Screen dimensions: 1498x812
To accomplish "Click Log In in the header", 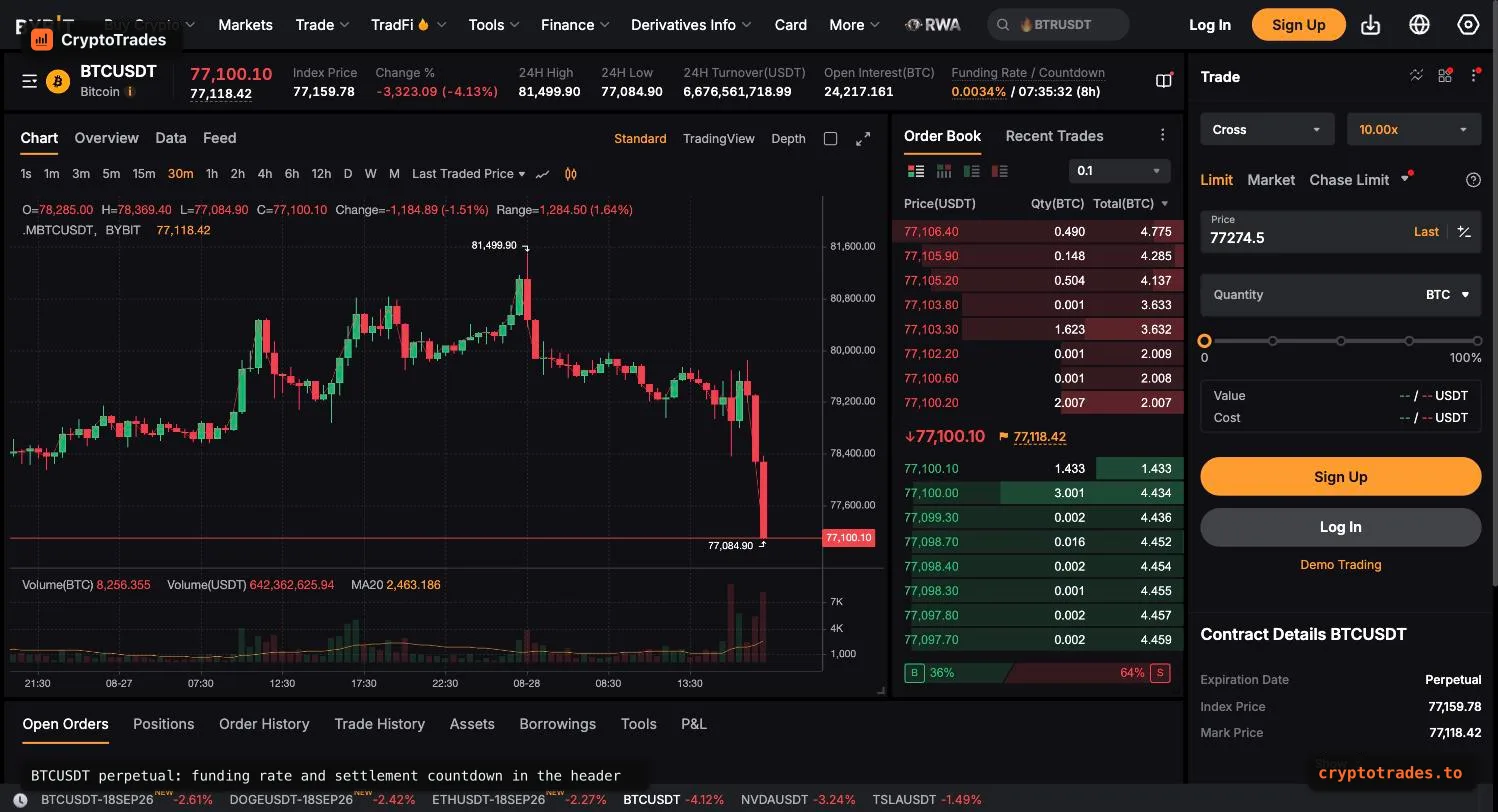I will (1209, 25).
